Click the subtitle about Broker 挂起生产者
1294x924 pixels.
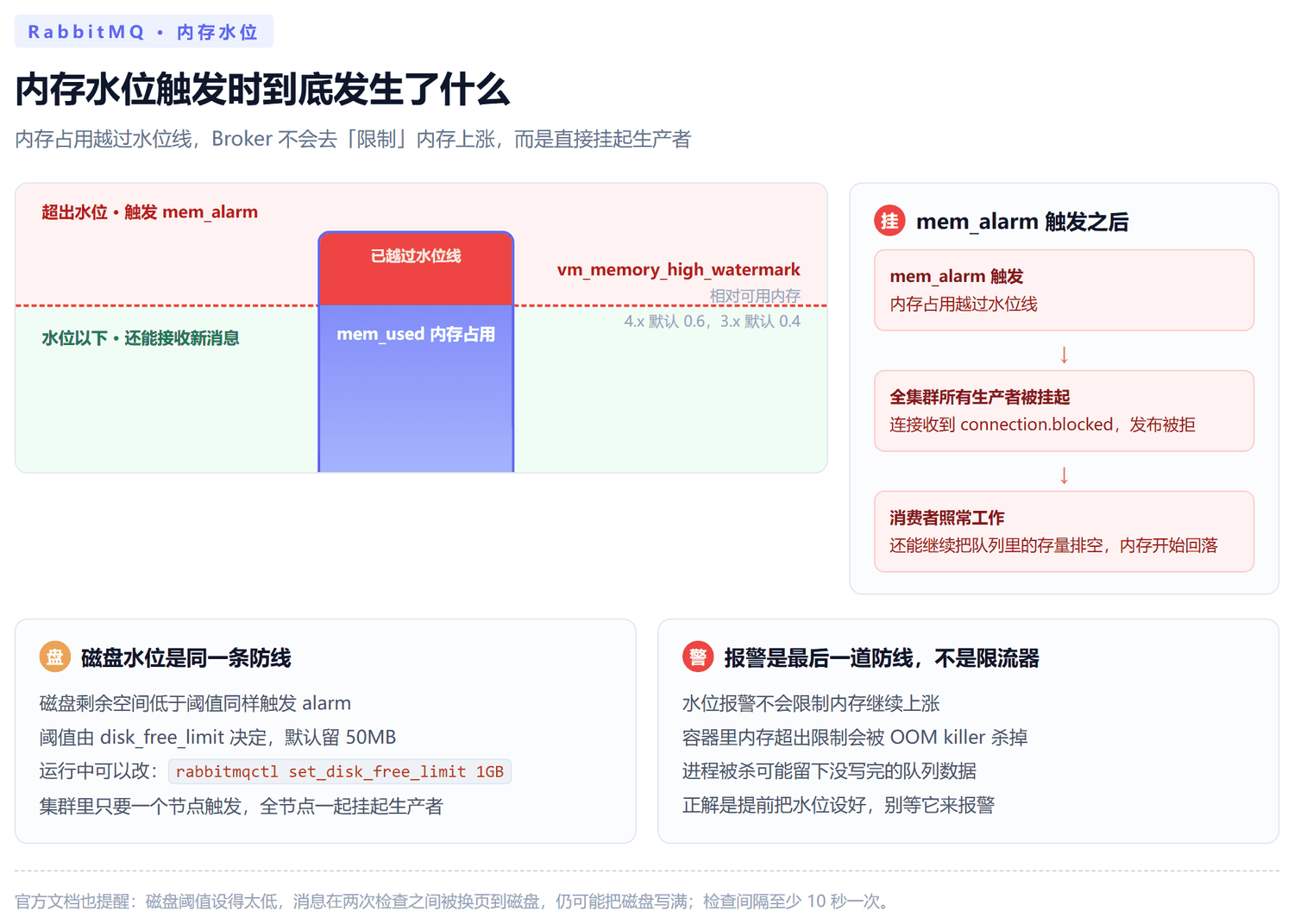(353, 139)
